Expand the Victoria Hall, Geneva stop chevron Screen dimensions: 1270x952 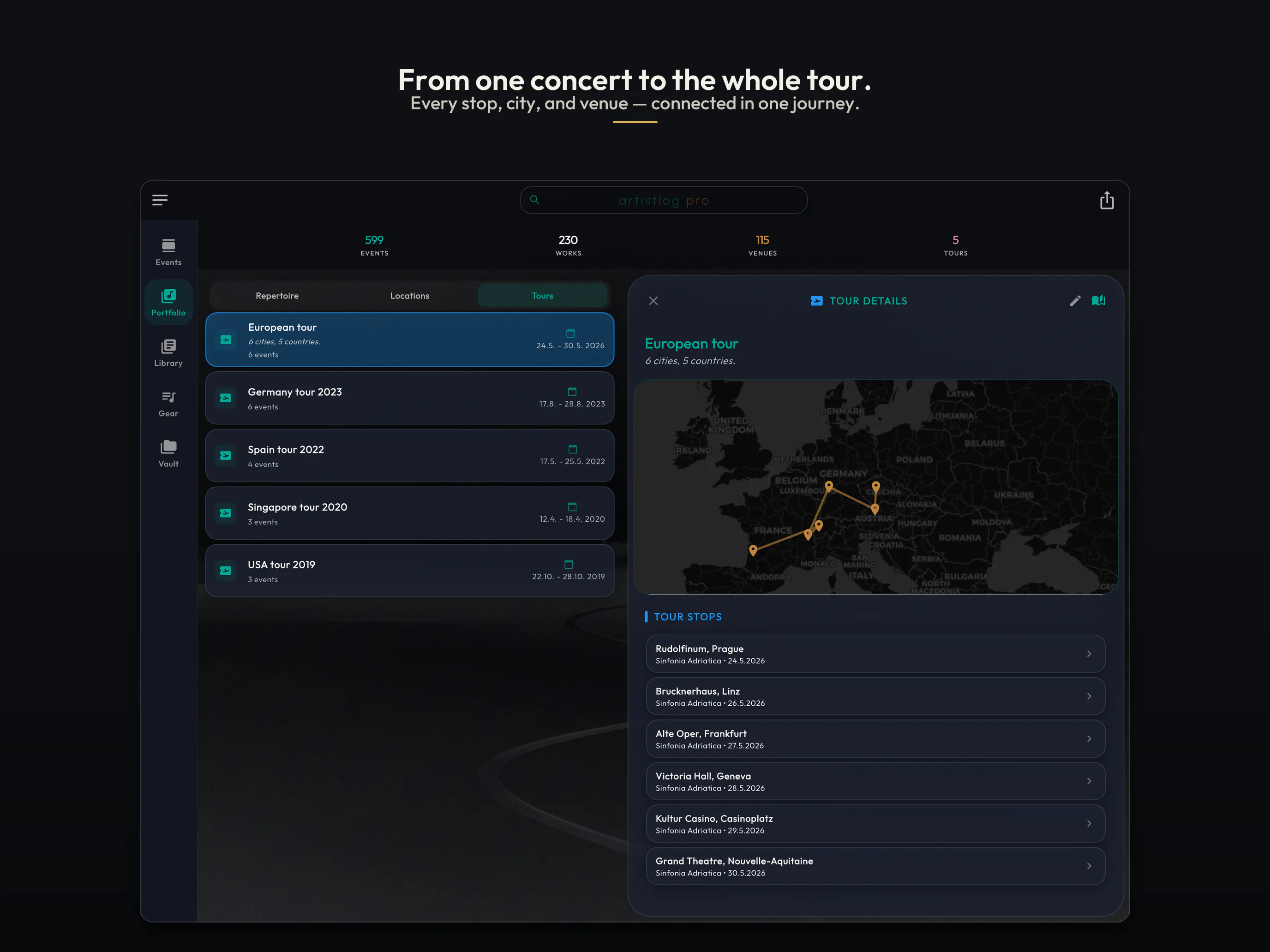[x=1089, y=781]
